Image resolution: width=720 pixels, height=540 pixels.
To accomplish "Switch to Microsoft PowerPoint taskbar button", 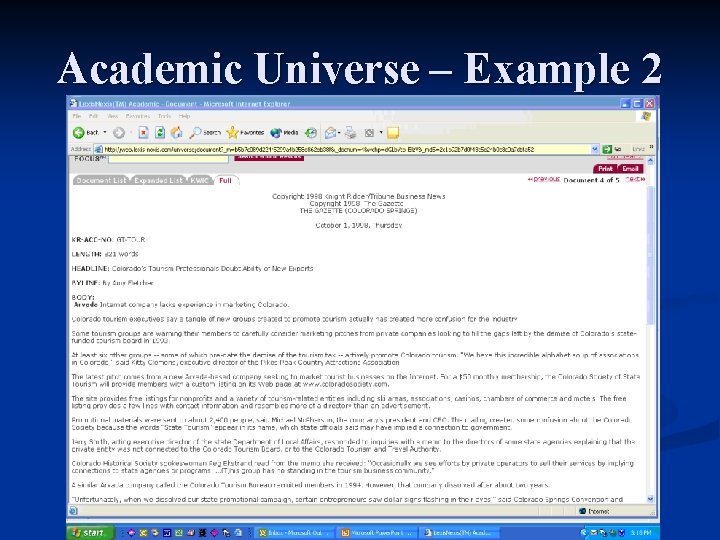I will click(x=377, y=533).
